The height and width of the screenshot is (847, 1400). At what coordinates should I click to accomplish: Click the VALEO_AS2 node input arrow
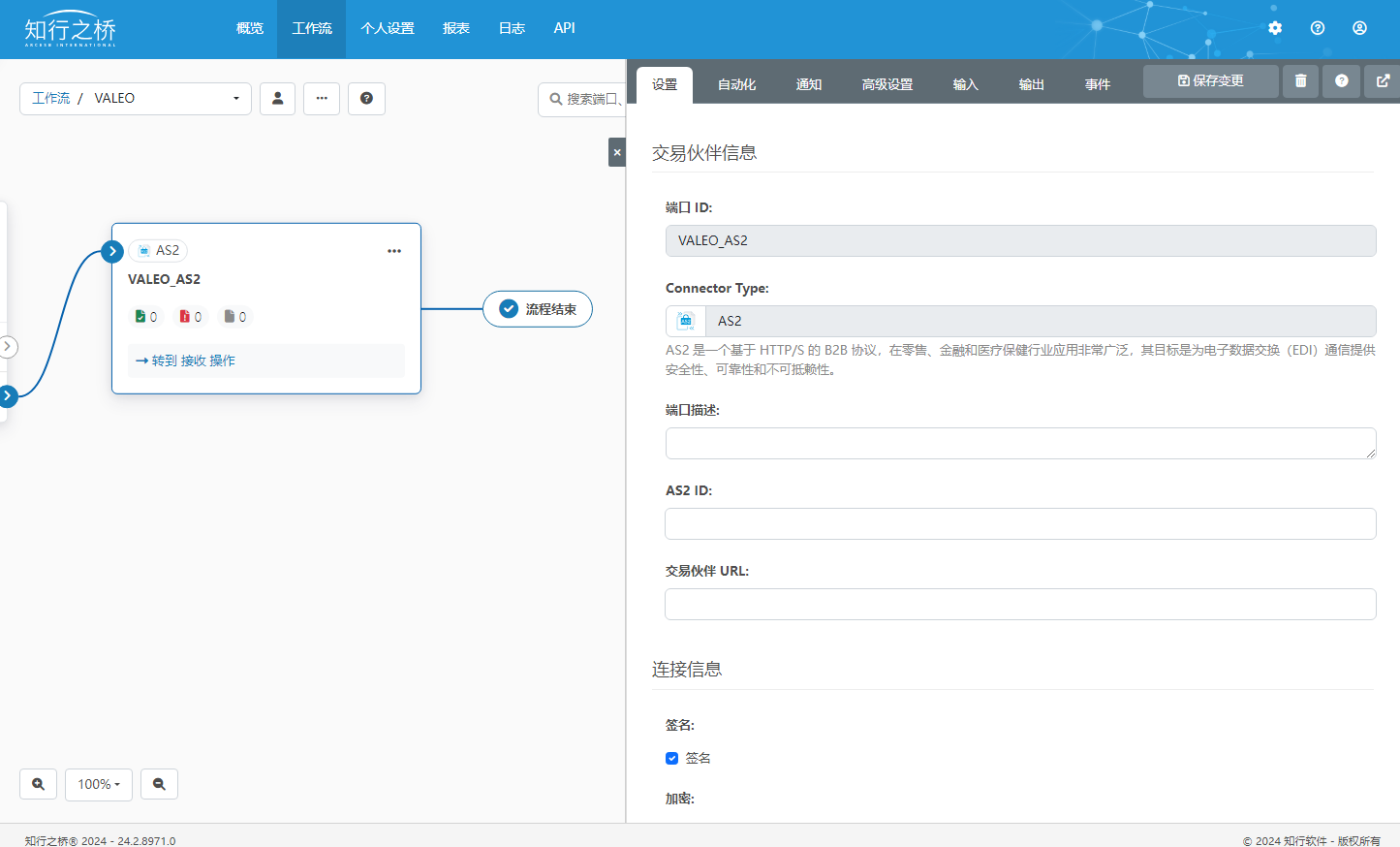point(112,251)
